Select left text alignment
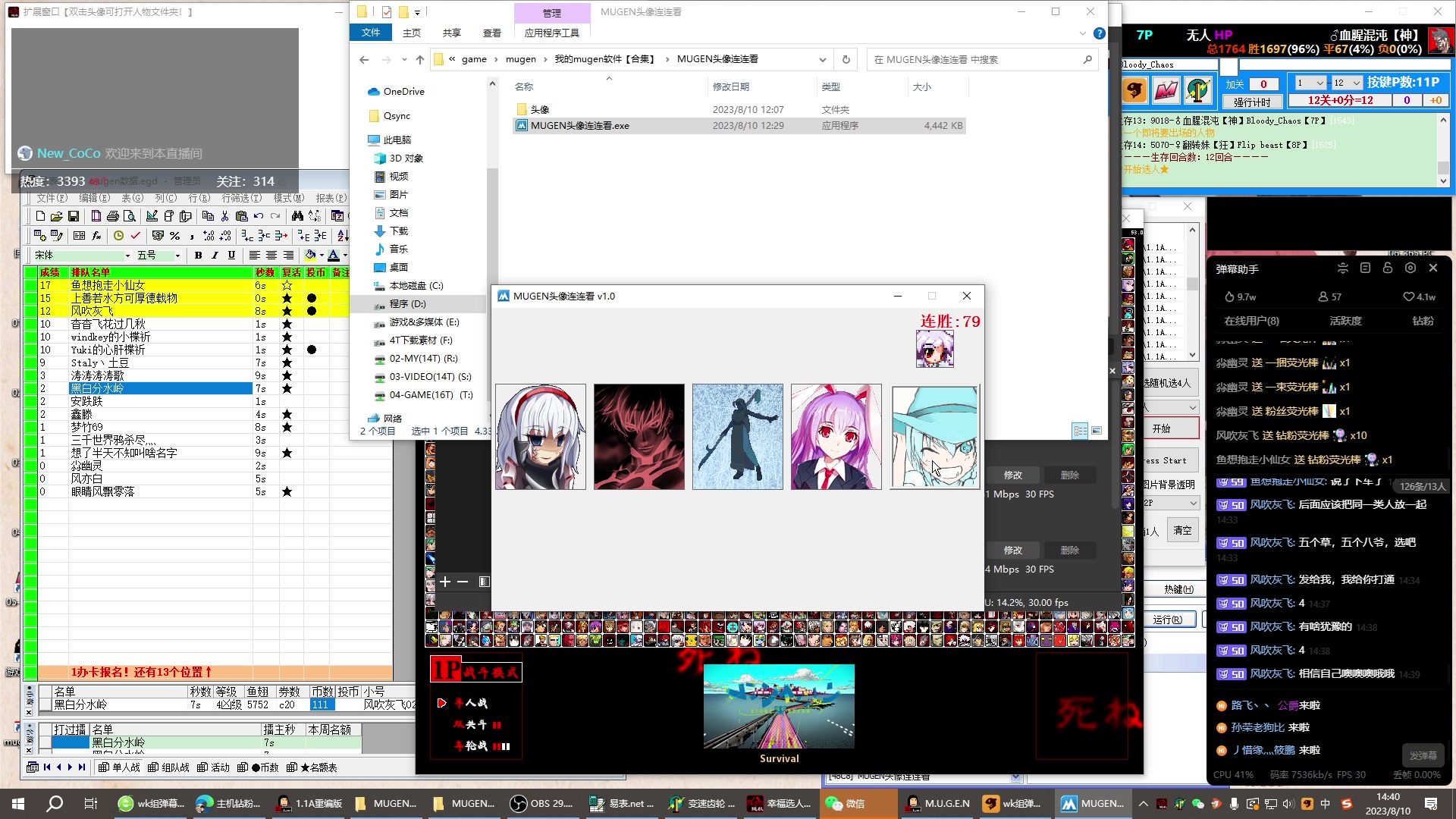 pos(255,256)
